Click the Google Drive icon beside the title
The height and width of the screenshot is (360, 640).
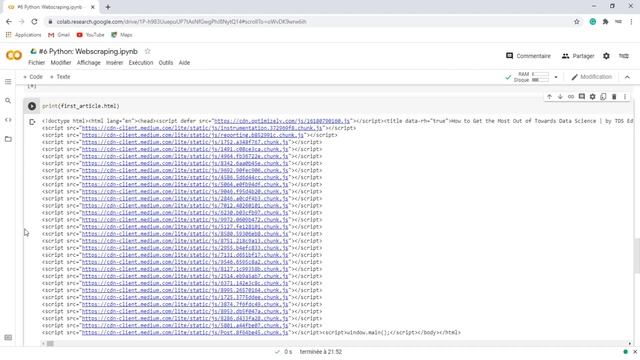pos(33,51)
